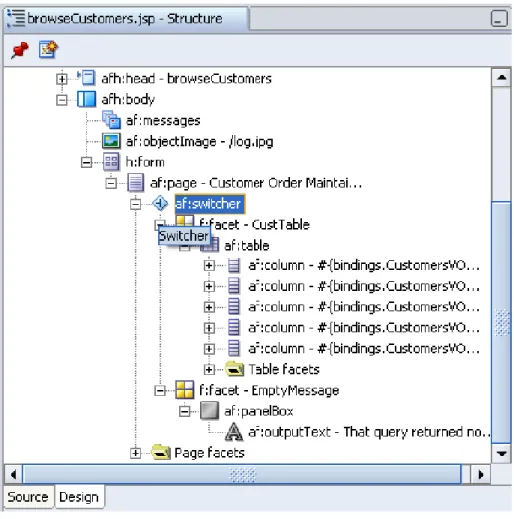
Task: Click the afh:head page icon
Action: 86,78
